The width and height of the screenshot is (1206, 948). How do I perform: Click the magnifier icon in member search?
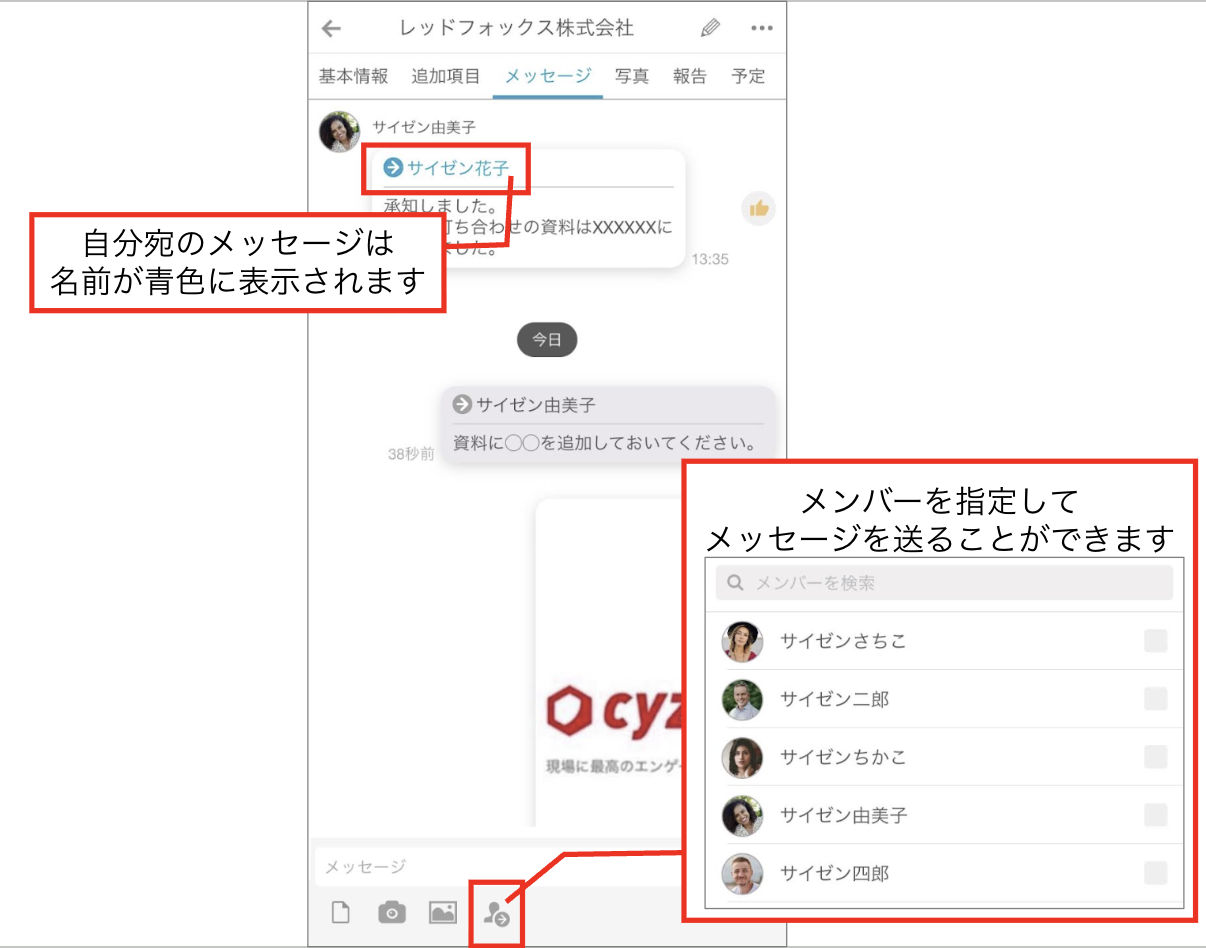pos(736,583)
